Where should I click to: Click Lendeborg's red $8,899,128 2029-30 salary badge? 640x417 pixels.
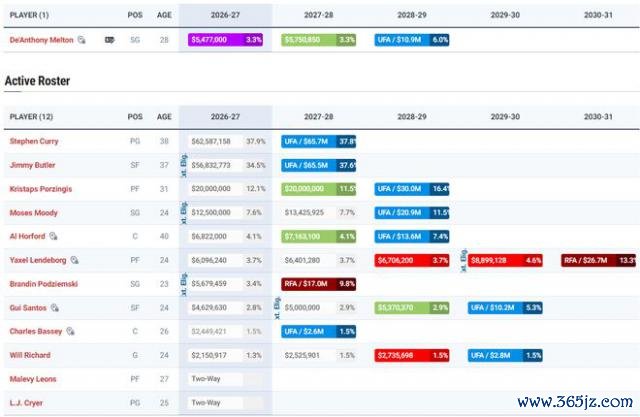pos(505,260)
